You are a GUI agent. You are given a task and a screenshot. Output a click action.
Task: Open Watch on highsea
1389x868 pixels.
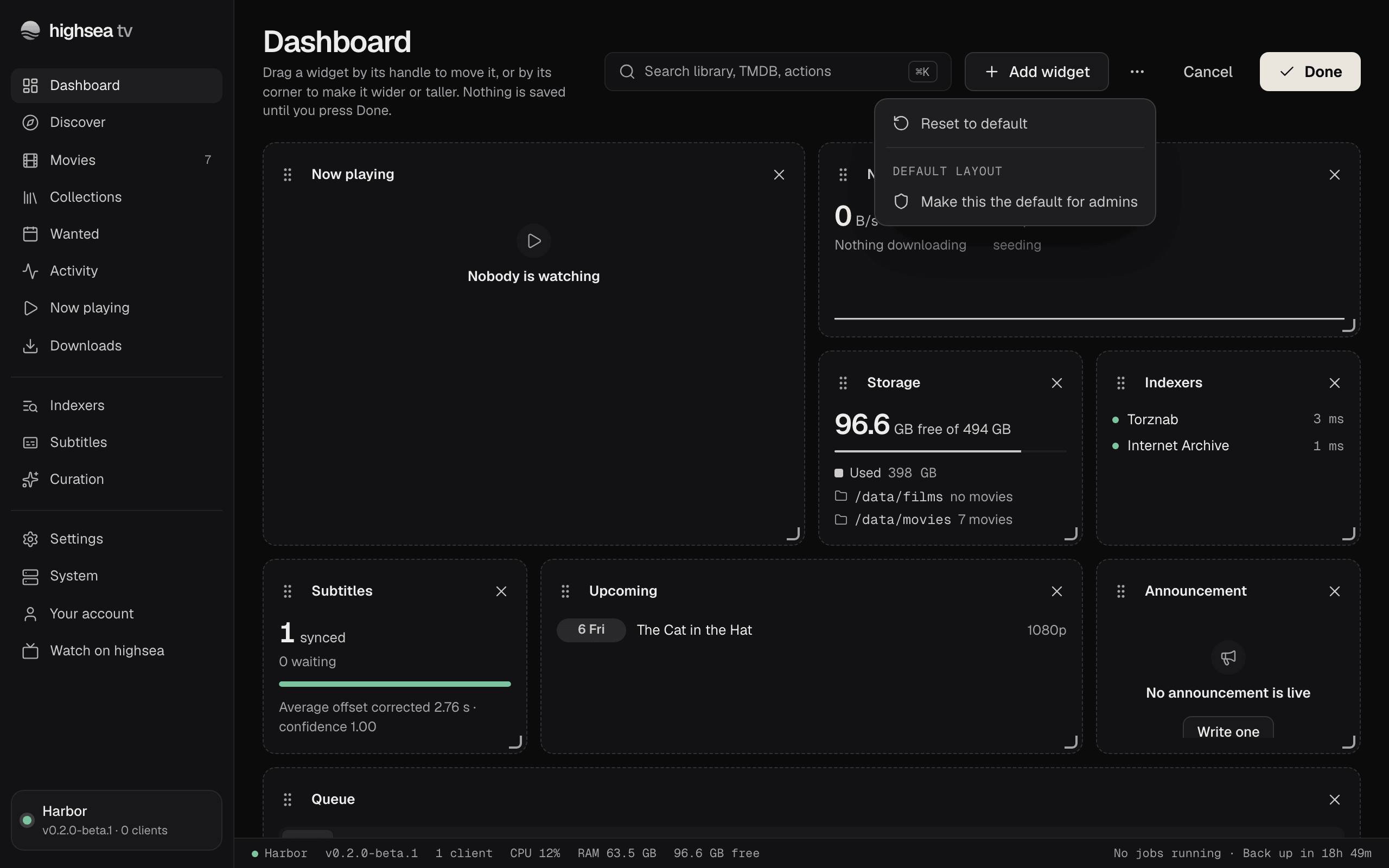coord(117,651)
